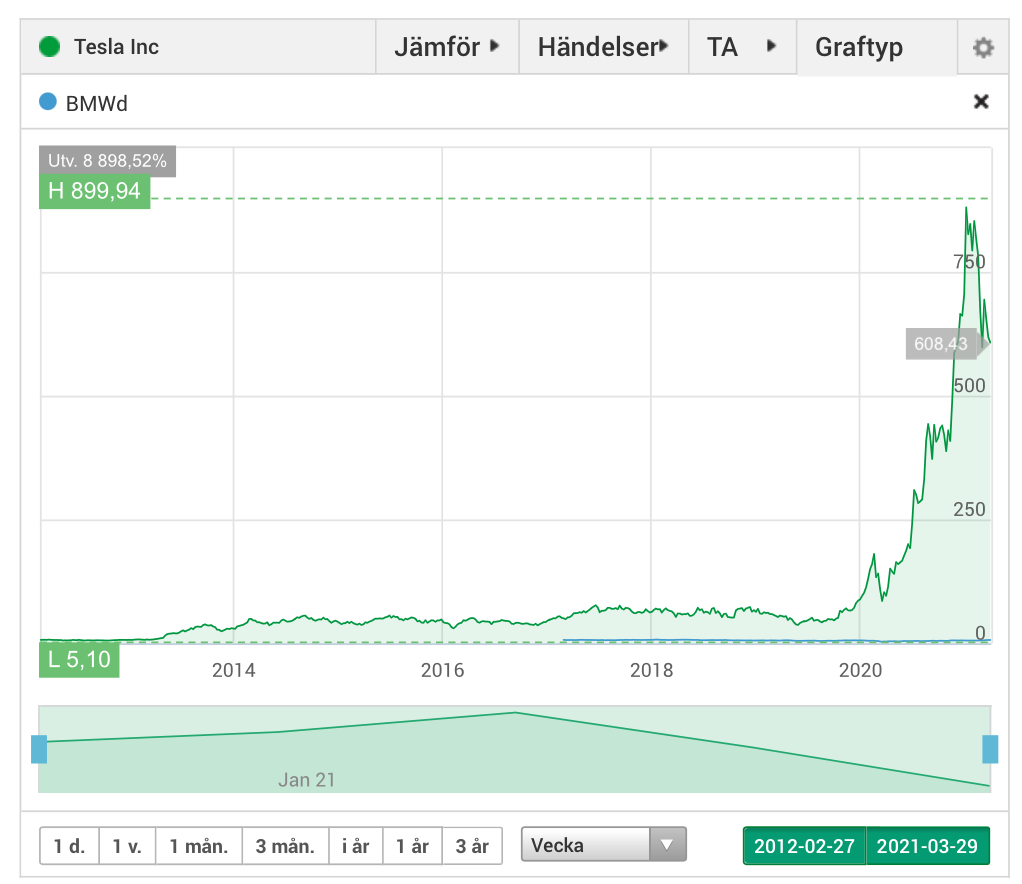Remove the BMWd comparison with the X icon
The image size is (1022, 884).
point(981,102)
